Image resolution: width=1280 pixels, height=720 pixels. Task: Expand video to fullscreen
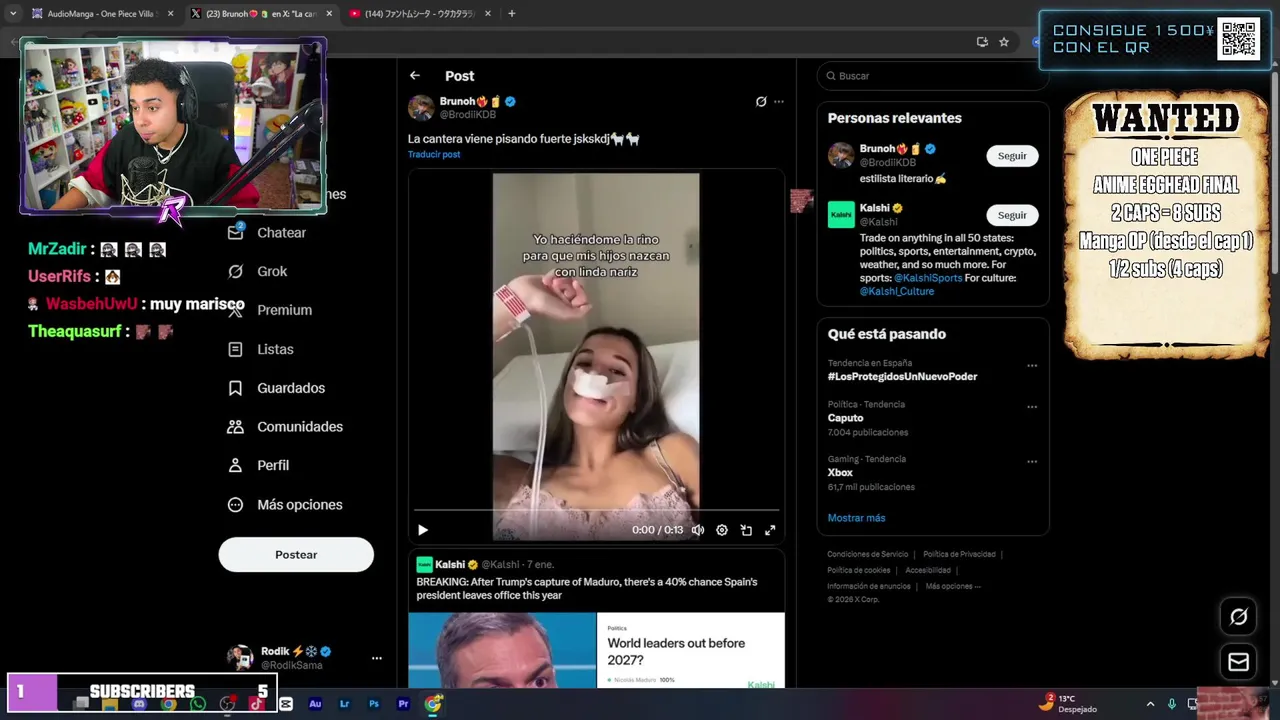tap(770, 530)
